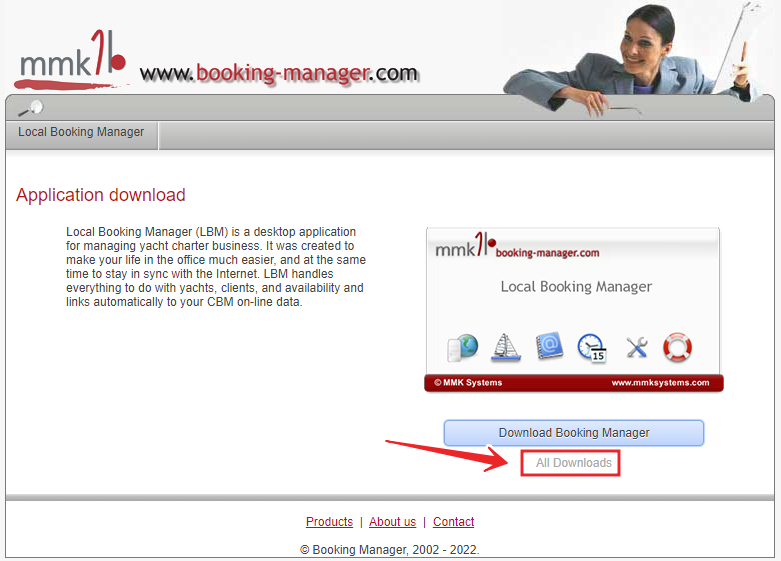Click the © MMK Systems text
This screenshot has width=781, height=561.
[468, 383]
